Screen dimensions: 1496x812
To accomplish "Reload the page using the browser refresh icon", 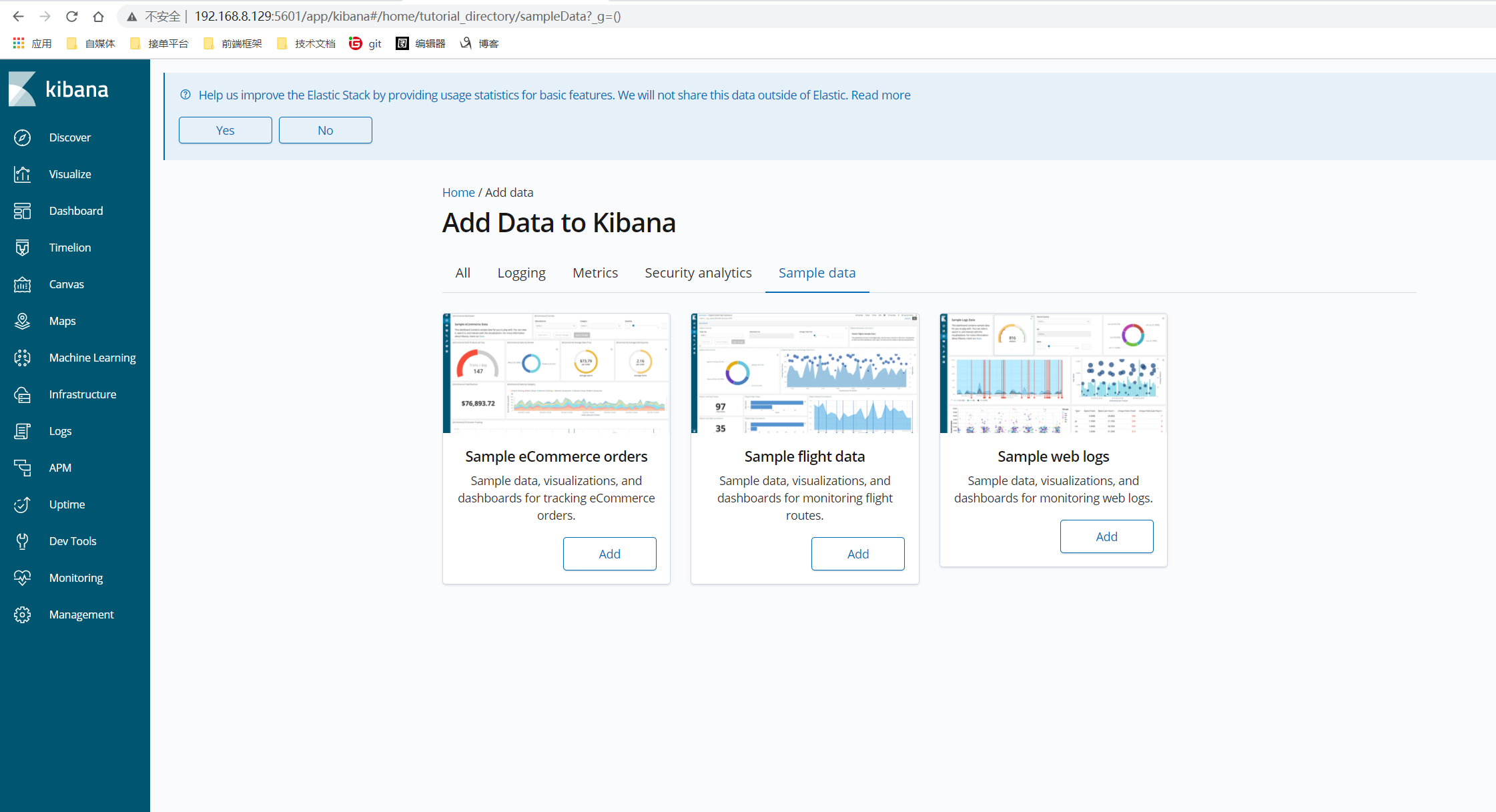I will click(x=72, y=17).
